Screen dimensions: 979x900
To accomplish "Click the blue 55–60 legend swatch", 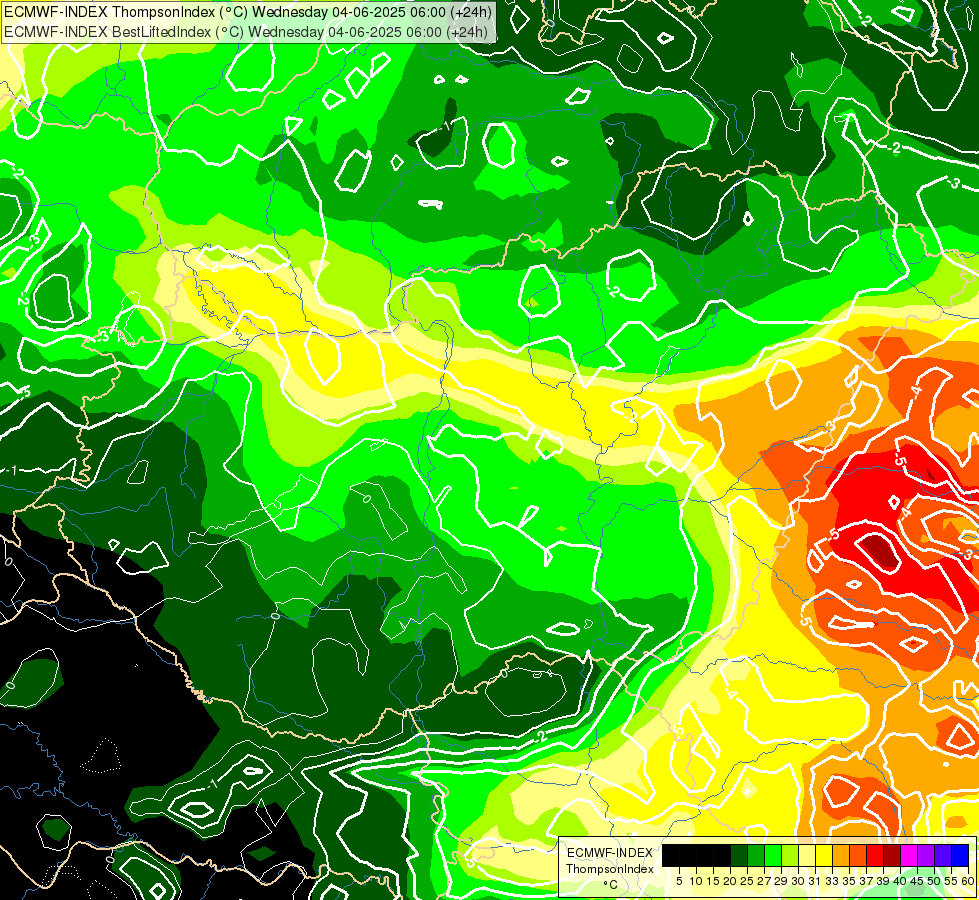I will click(x=960, y=856).
